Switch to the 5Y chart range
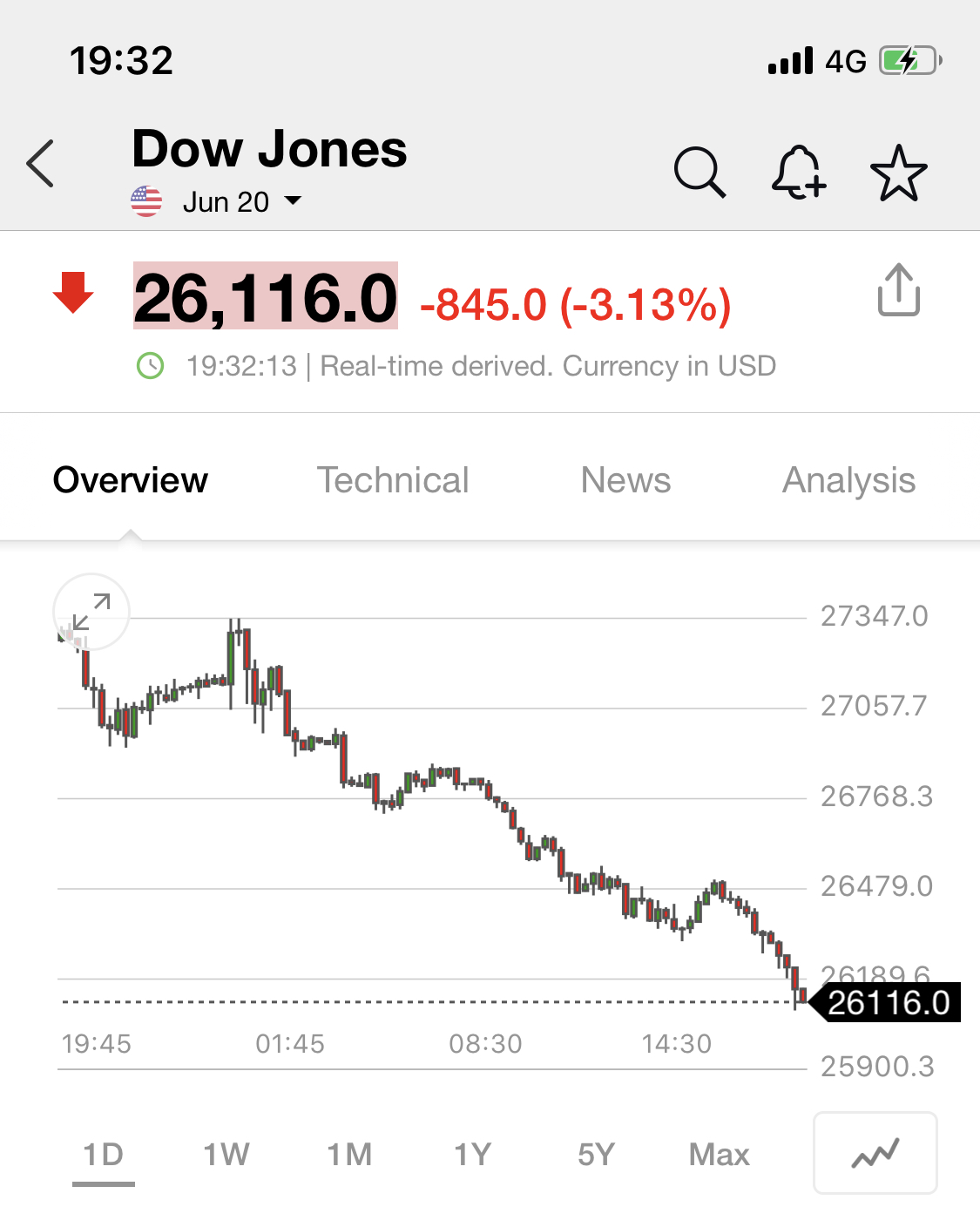The image size is (980, 1227). 596,1155
